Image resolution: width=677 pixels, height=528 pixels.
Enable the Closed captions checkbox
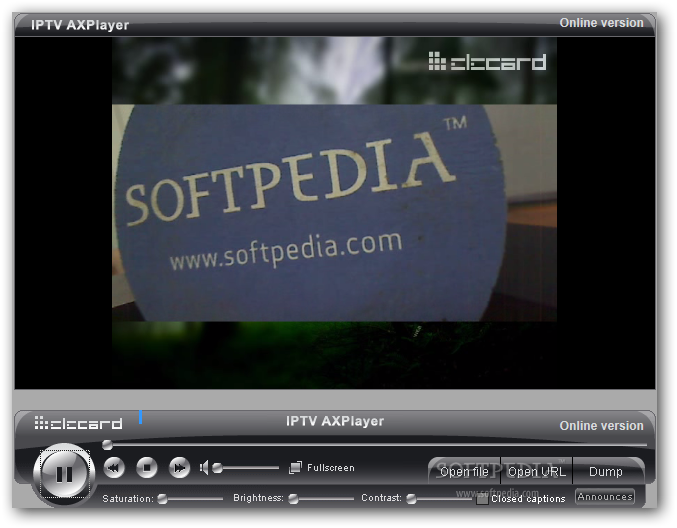pos(482,500)
